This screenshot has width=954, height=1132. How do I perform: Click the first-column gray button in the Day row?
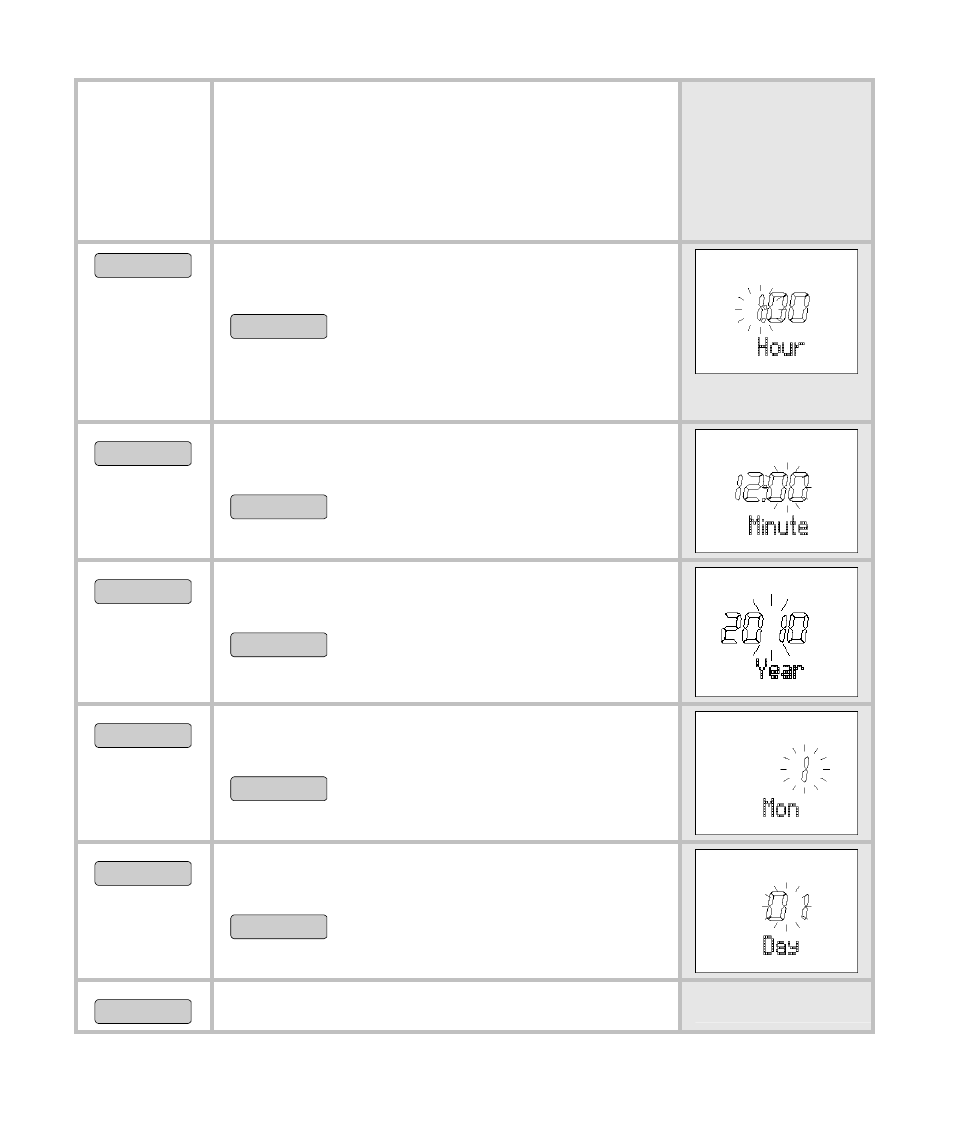click(x=143, y=874)
